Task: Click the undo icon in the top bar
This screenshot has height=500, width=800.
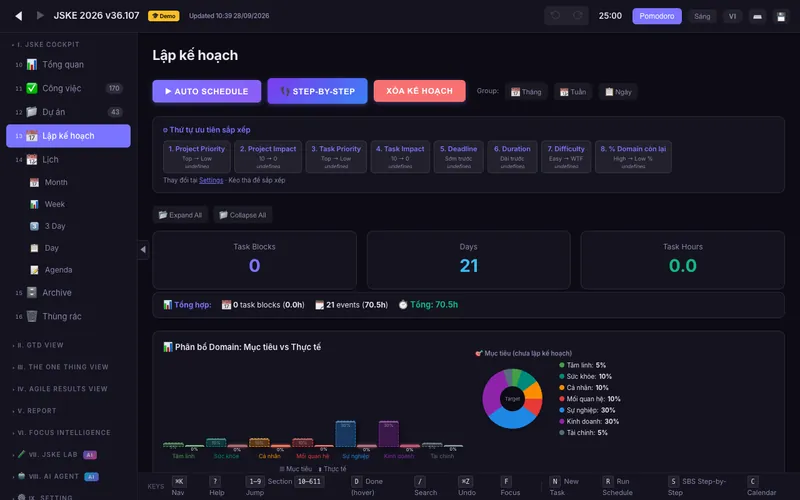Action: pyautogui.click(x=556, y=15)
